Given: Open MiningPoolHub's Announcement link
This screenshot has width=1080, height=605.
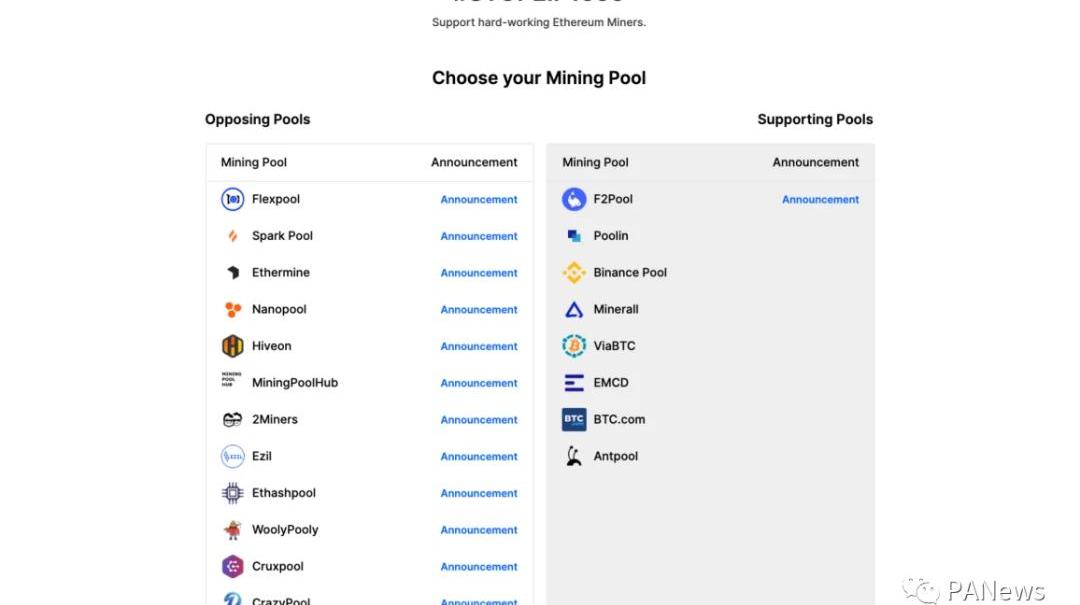Looking at the screenshot, I should click(x=479, y=383).
